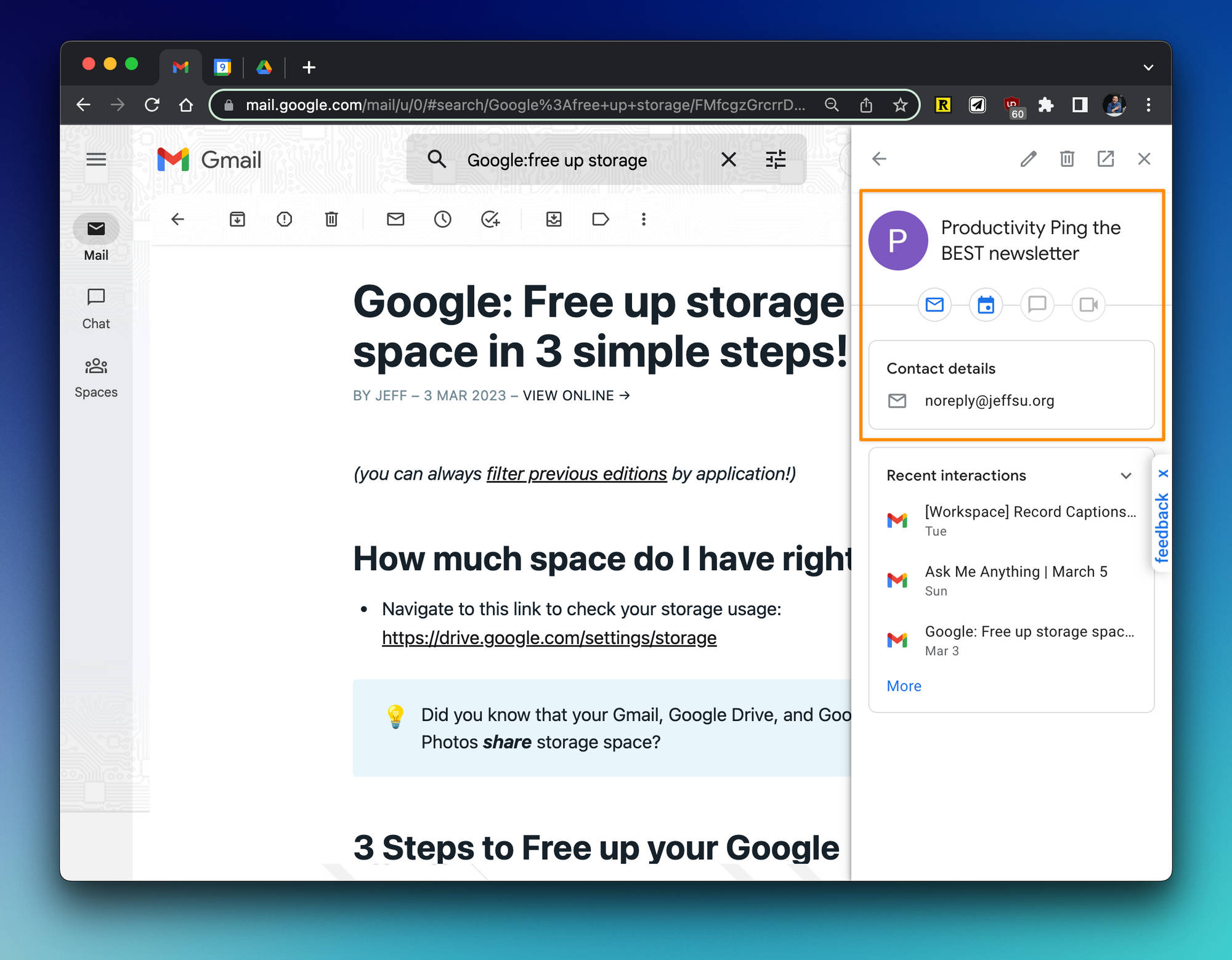The width and height of the screenshot is (1232, 960).
Task: Open a new browser tab
Action: pos(309,67)
